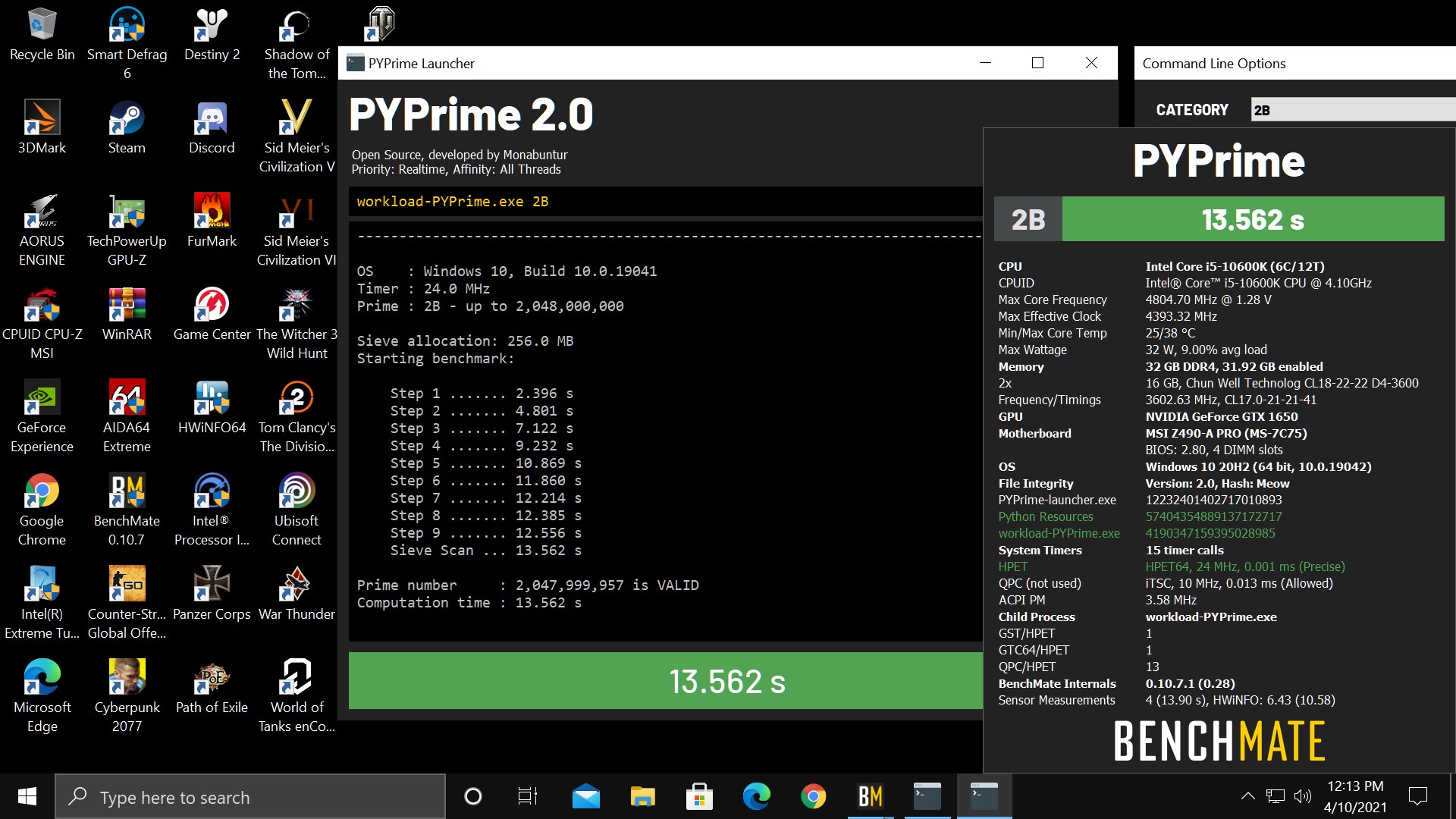Open World of Tanks enCore shortcut
Viewport: 1456px width, 819px height.
(297, 697)
